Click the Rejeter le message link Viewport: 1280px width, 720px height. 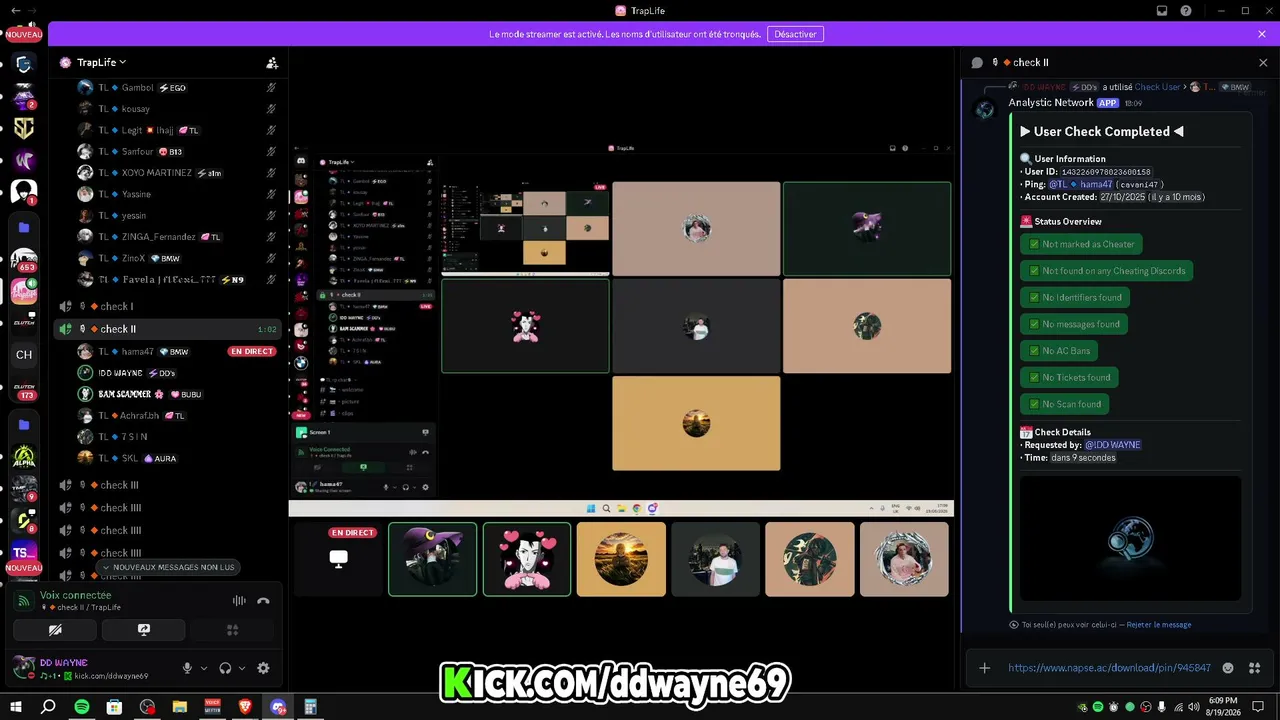click(x=1159, y=625)
